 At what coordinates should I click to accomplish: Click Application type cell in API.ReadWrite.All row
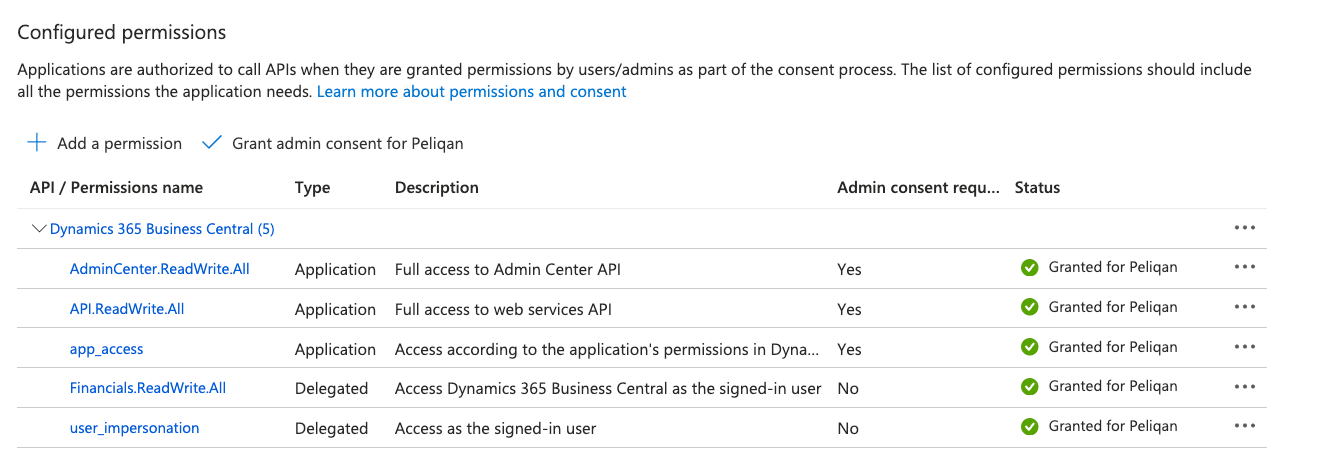coord(335,309)
